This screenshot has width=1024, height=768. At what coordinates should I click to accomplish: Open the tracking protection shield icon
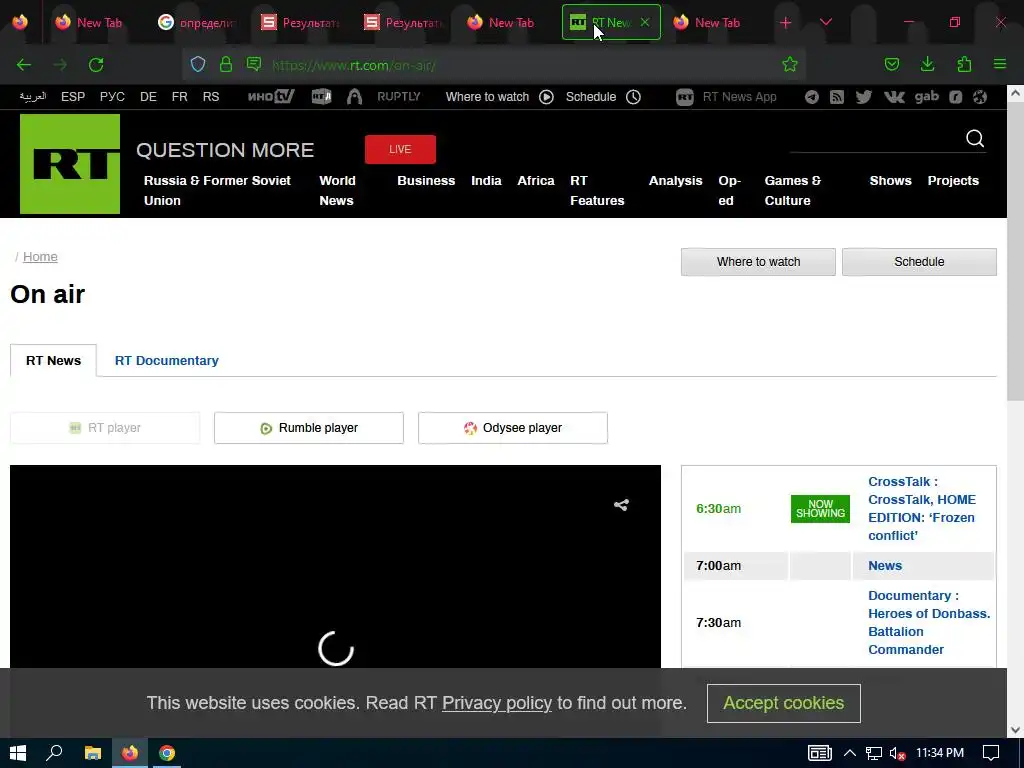[198, 64]
